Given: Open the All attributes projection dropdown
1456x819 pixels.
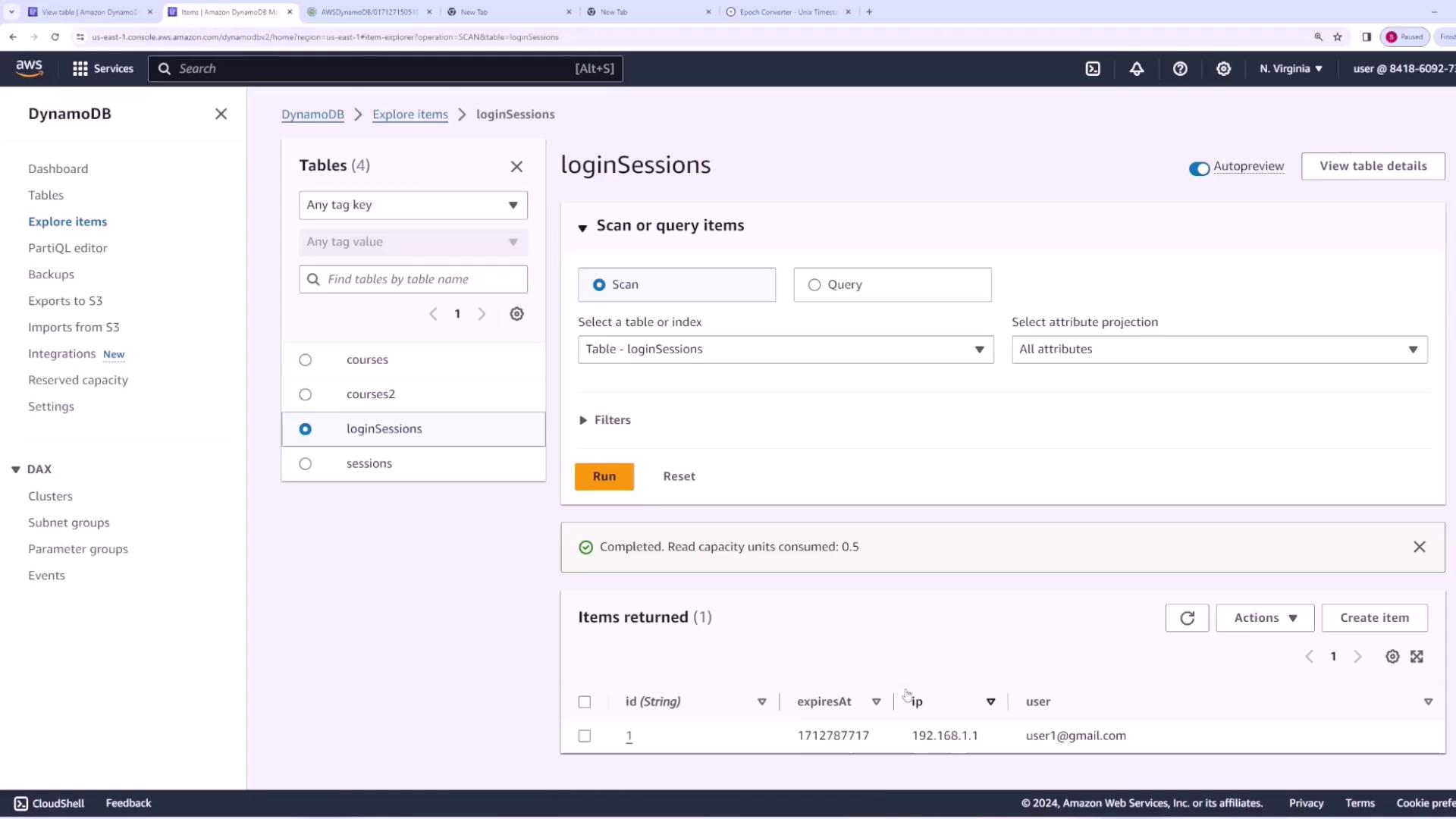Looking at the screenshot, I should coord(1219,349).
